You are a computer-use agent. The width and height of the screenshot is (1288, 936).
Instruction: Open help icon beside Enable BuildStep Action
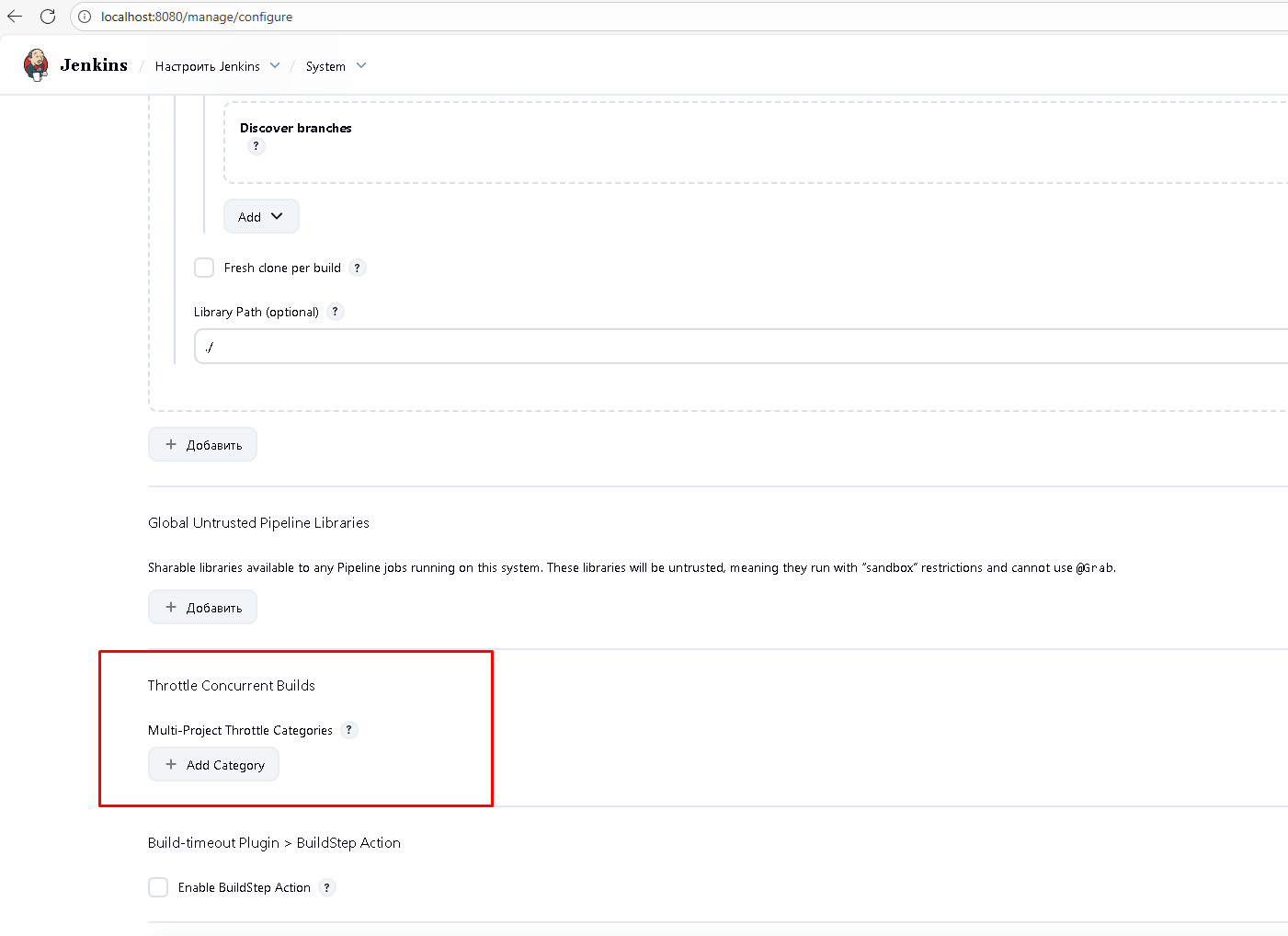(327, 887)
